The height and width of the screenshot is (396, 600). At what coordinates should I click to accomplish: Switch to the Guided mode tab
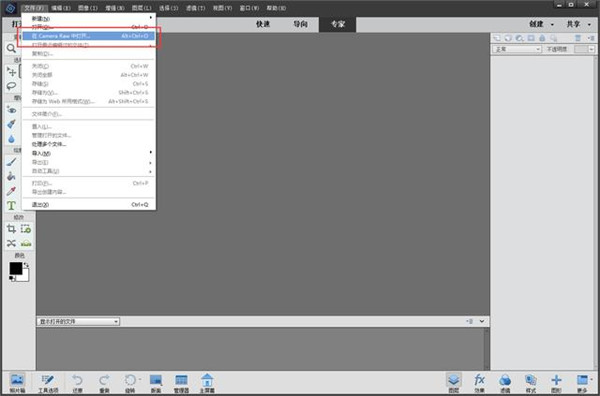tap(300, 24)
